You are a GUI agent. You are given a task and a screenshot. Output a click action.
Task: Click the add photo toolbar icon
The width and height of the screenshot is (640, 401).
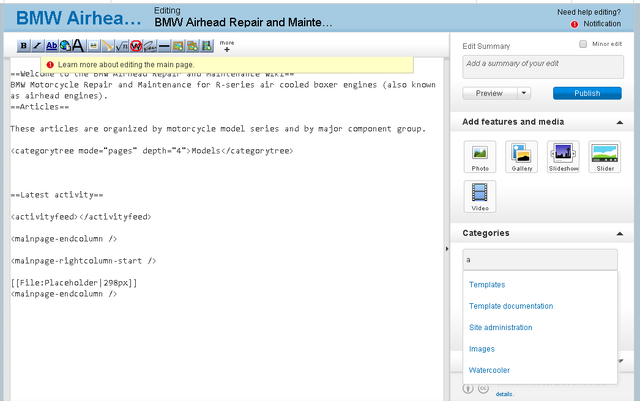point(178,46)
